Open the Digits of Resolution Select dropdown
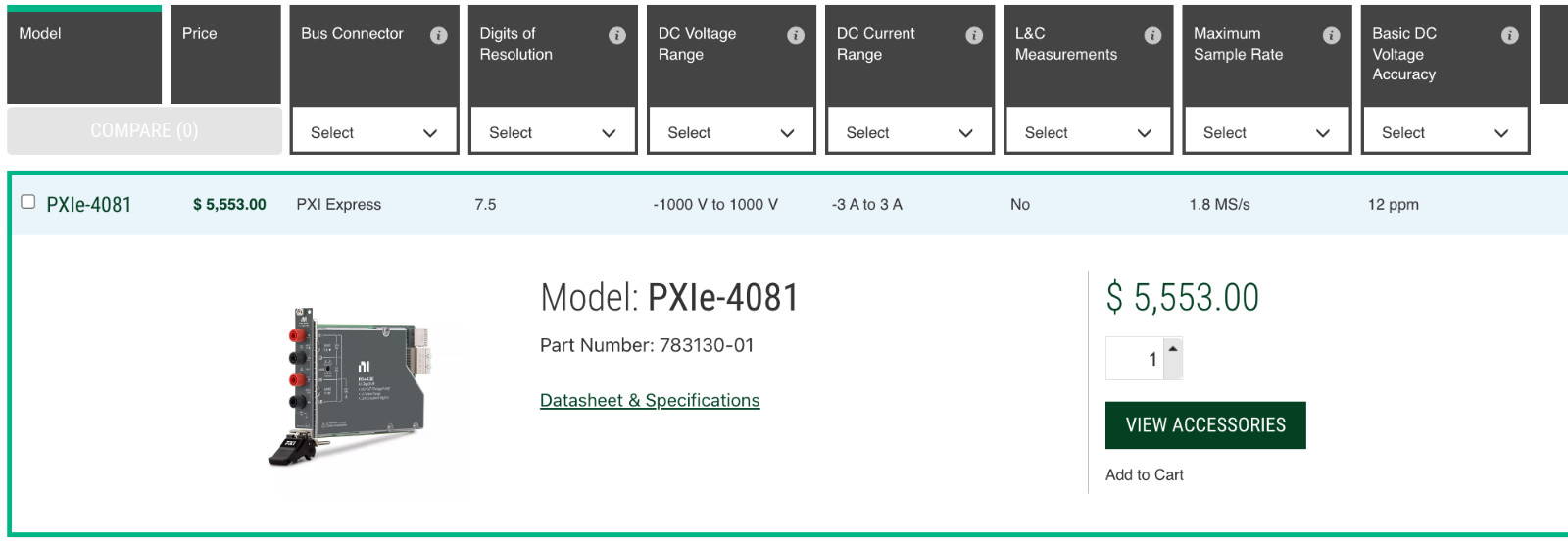 coord(553,132)
